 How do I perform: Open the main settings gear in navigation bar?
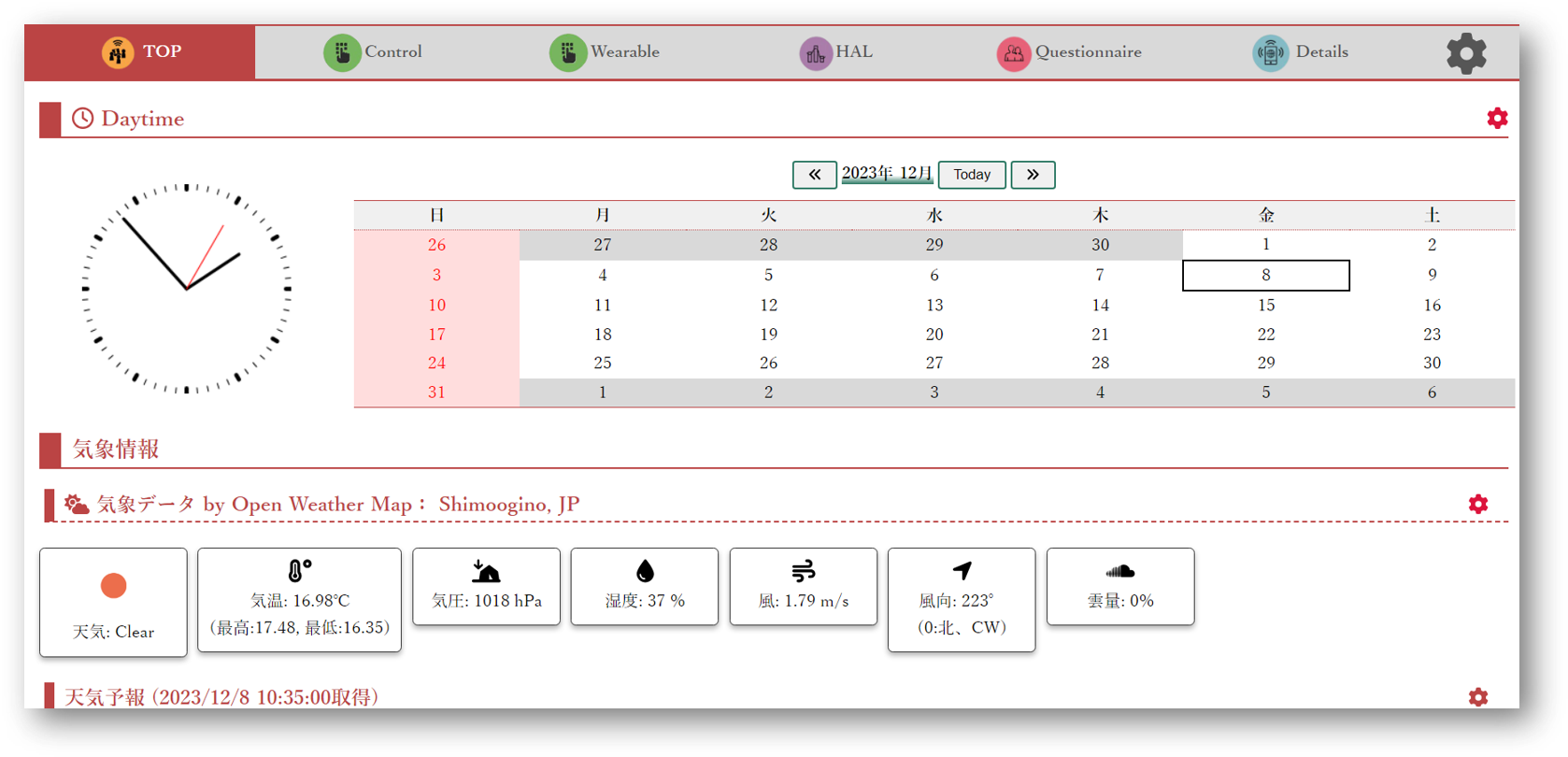pos(1466,53)
